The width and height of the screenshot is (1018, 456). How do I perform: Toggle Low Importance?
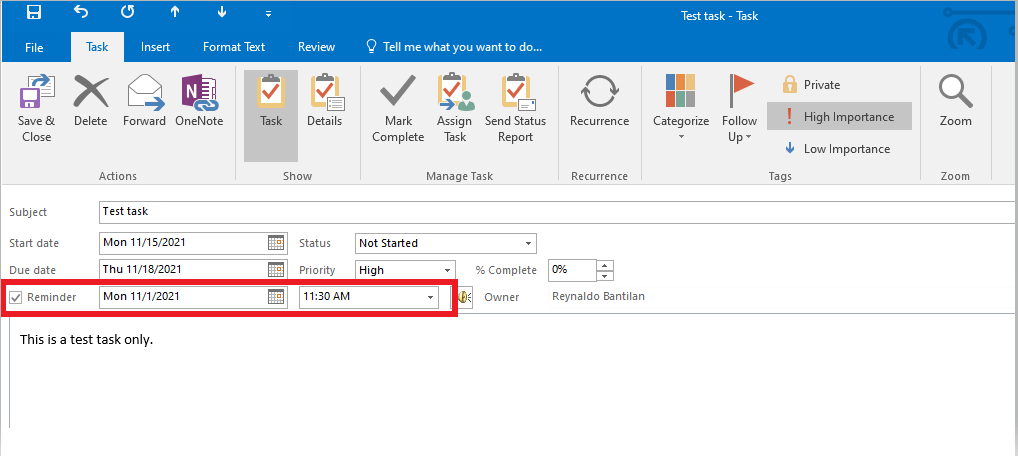tap(837, 149)
